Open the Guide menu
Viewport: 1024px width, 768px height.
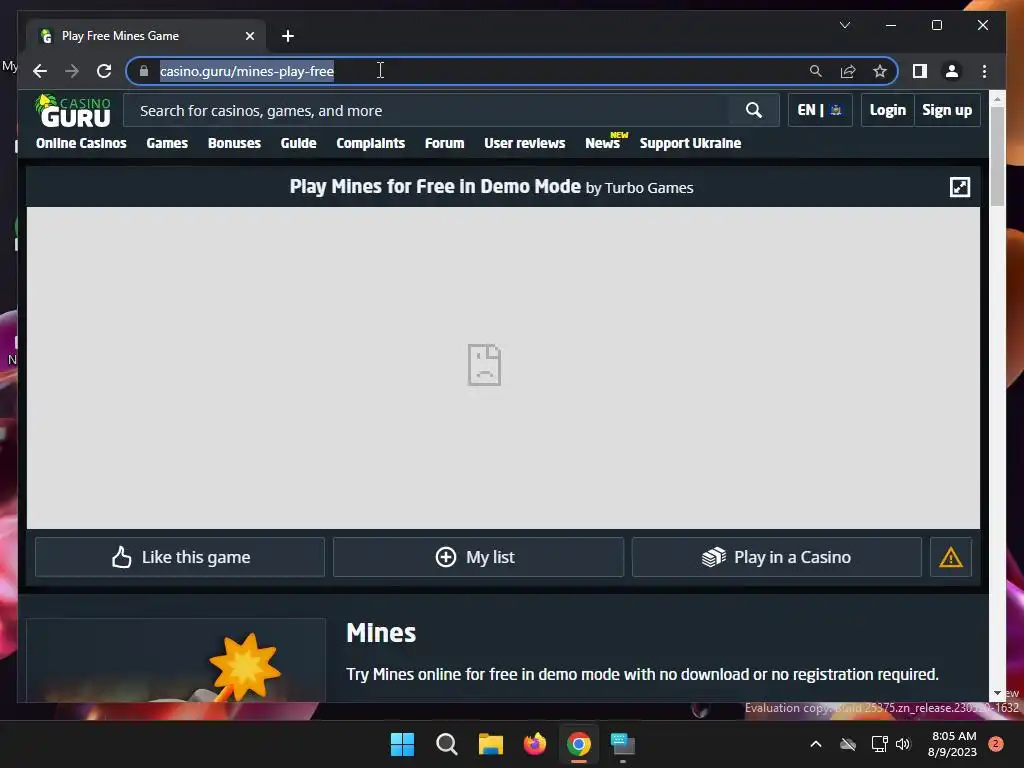[298, 143]
